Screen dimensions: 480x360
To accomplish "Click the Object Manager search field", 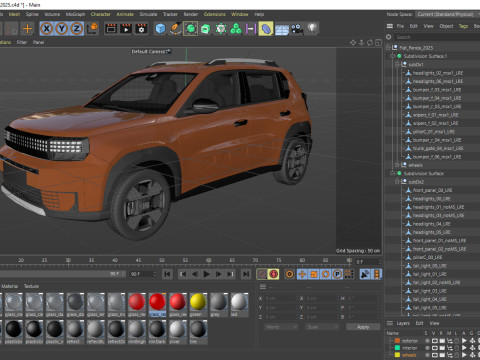I will point(437,37).
